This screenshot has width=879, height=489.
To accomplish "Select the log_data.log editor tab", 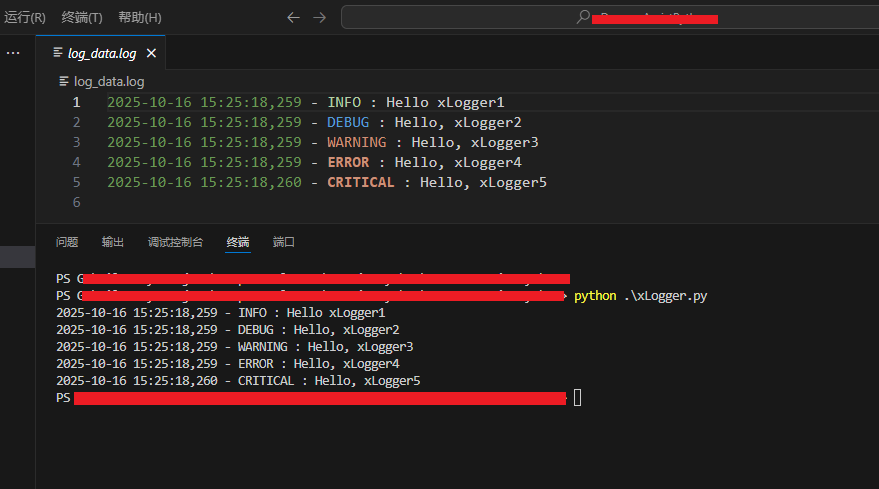I will tap(101, 53).
